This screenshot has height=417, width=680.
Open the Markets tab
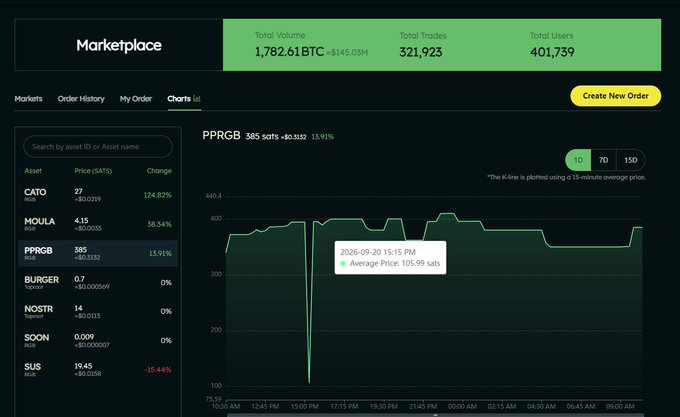coord(28,99)
